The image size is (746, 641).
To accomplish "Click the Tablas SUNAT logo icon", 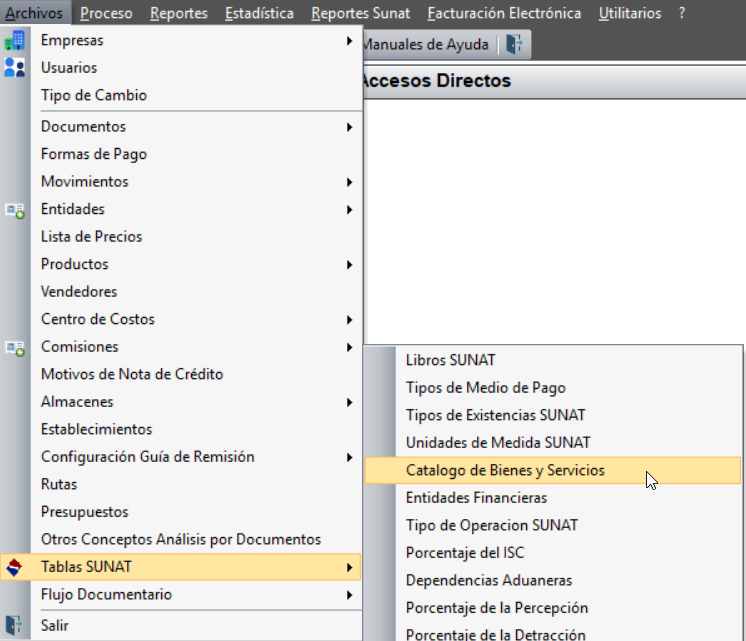I will (14, 567).
